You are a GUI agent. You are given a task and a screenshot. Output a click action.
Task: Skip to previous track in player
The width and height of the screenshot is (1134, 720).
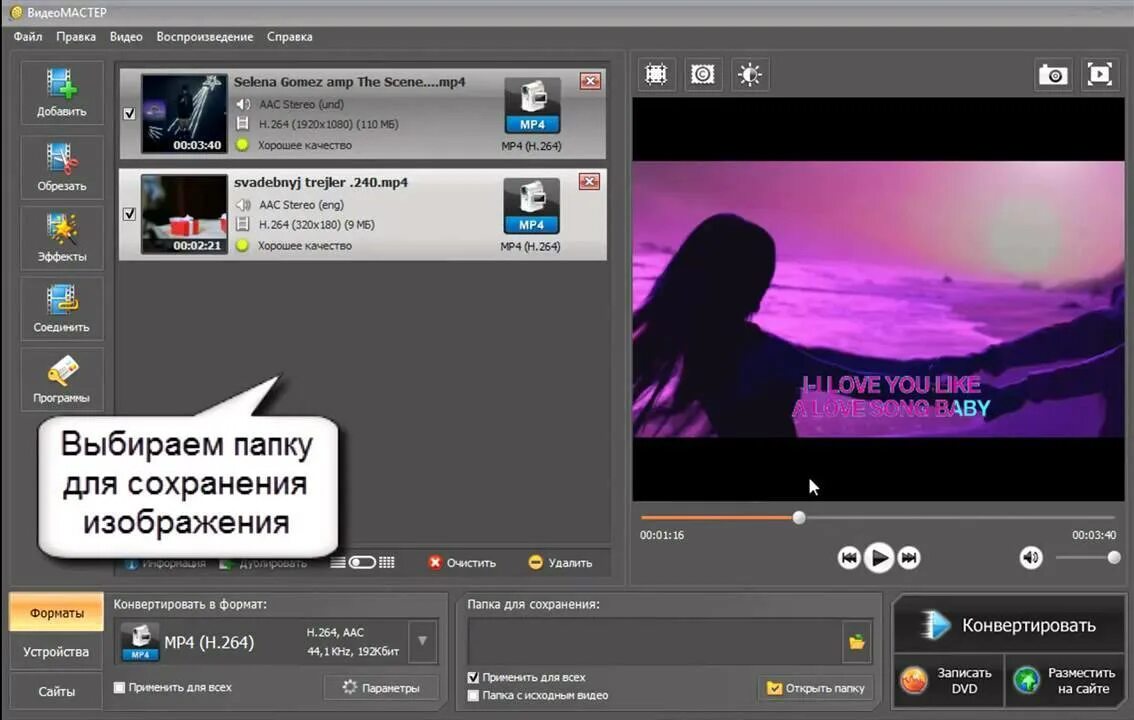[x=849, y=557]
